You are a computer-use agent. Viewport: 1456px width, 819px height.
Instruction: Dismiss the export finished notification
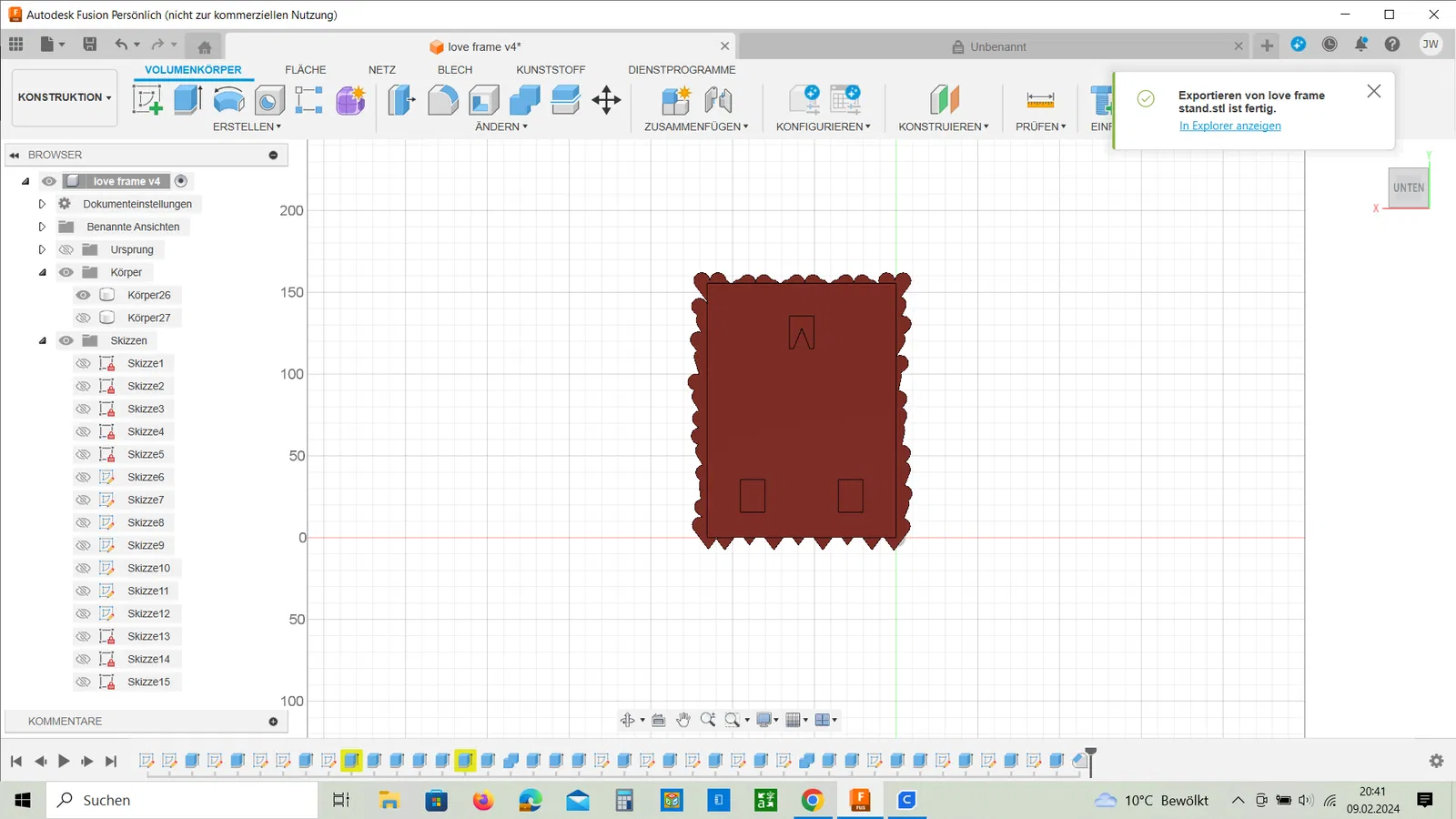(x=1374, y=91)
